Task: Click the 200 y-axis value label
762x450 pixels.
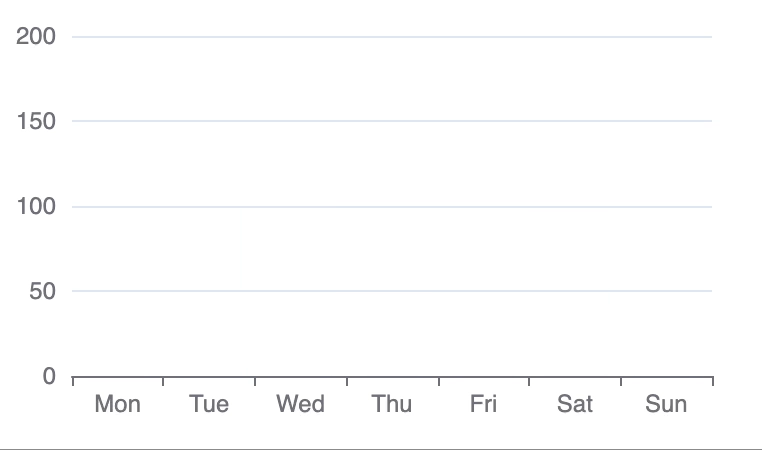Action: pos(36,36)
